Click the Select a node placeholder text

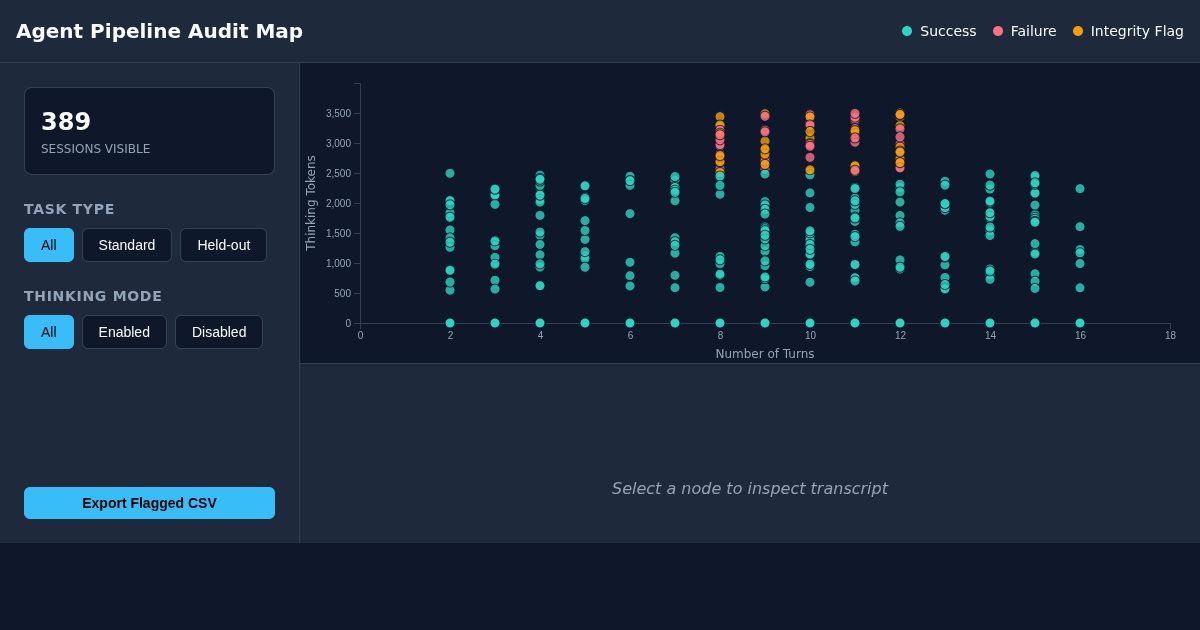point(750,488)
